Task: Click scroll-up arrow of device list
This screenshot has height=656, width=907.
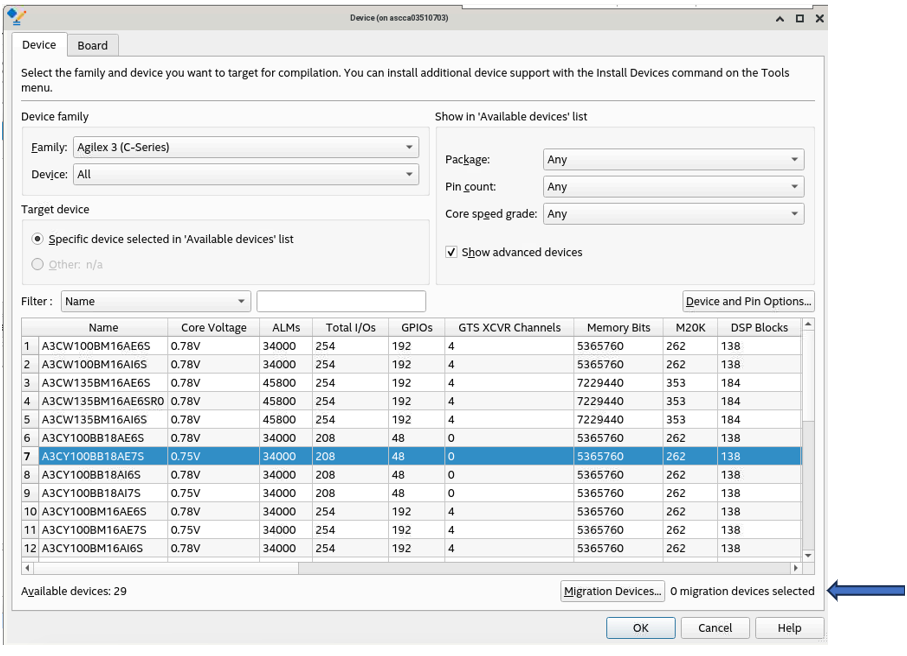Action: click(808, 325)
